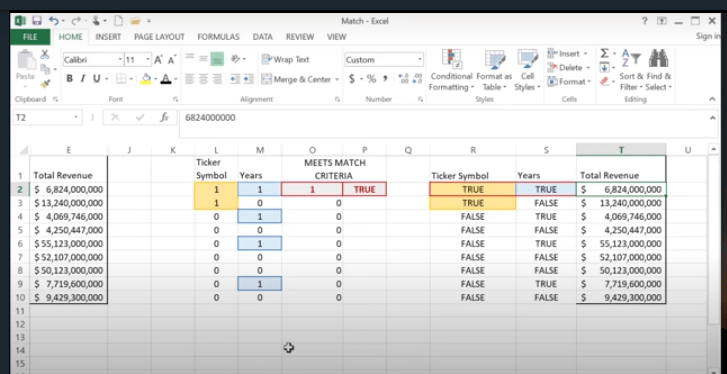Decrease the cell indent

point(235,79)
